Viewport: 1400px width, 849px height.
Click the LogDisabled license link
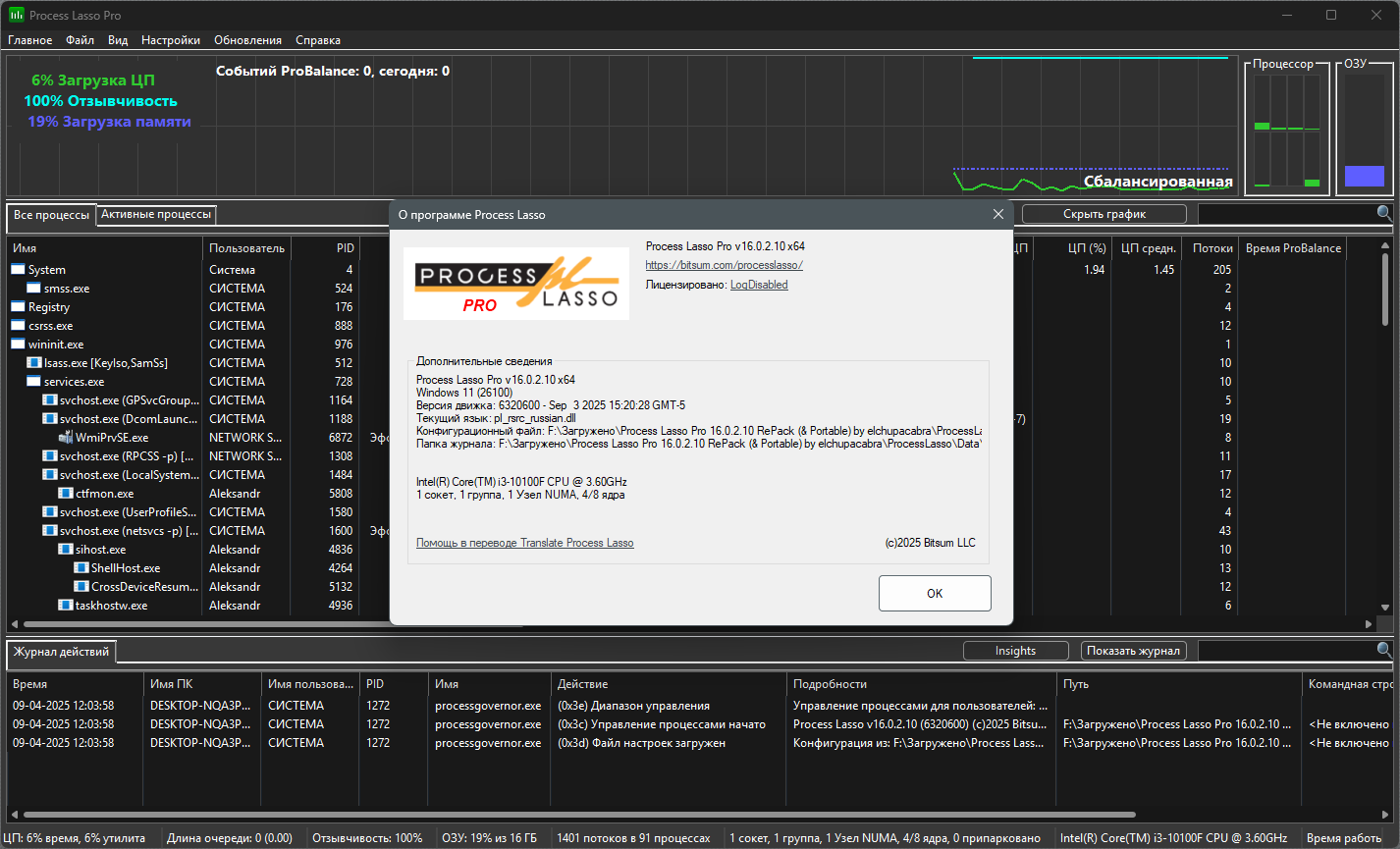tap(759, 285)
